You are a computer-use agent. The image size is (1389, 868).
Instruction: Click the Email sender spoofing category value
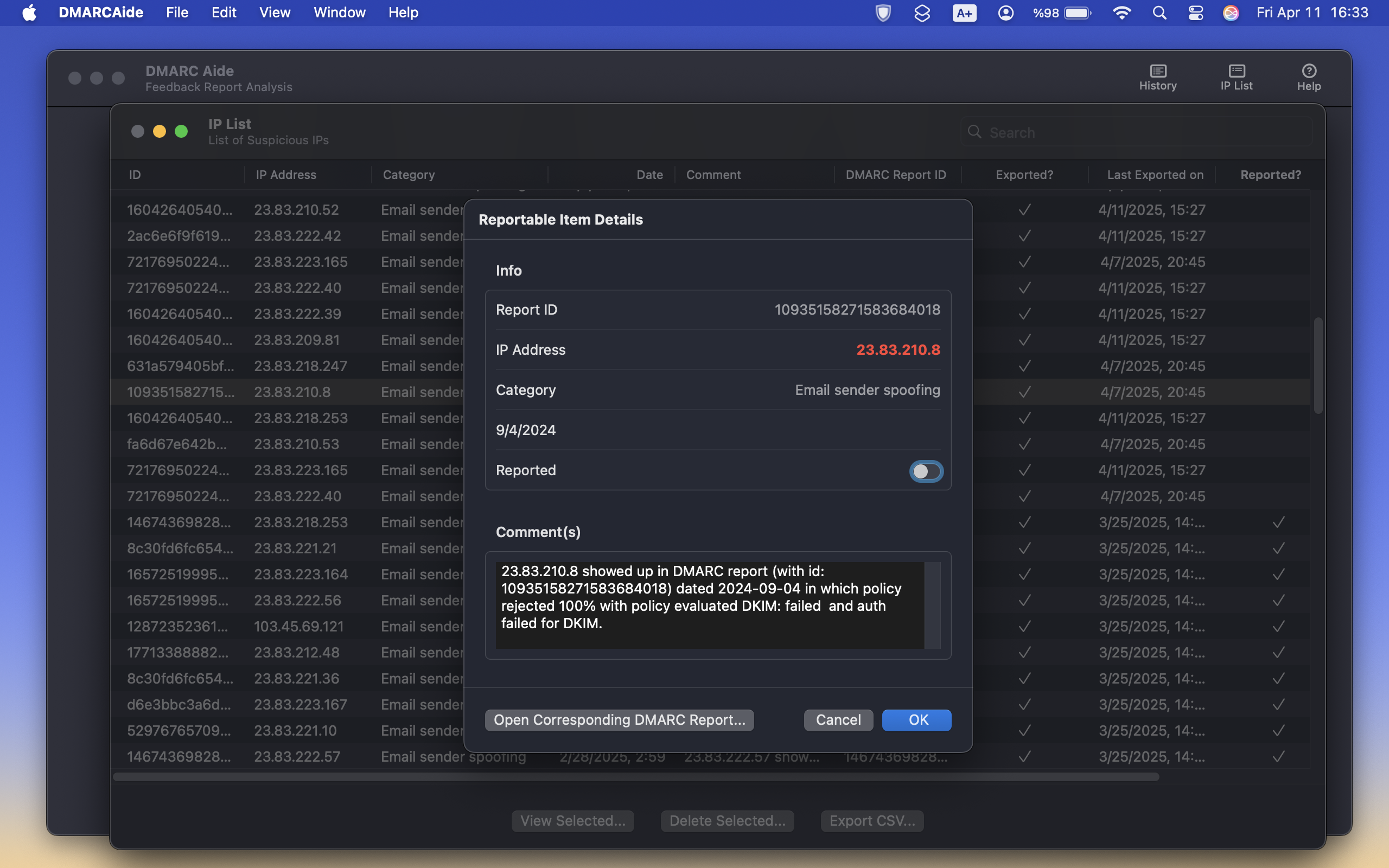pos(867,390)
